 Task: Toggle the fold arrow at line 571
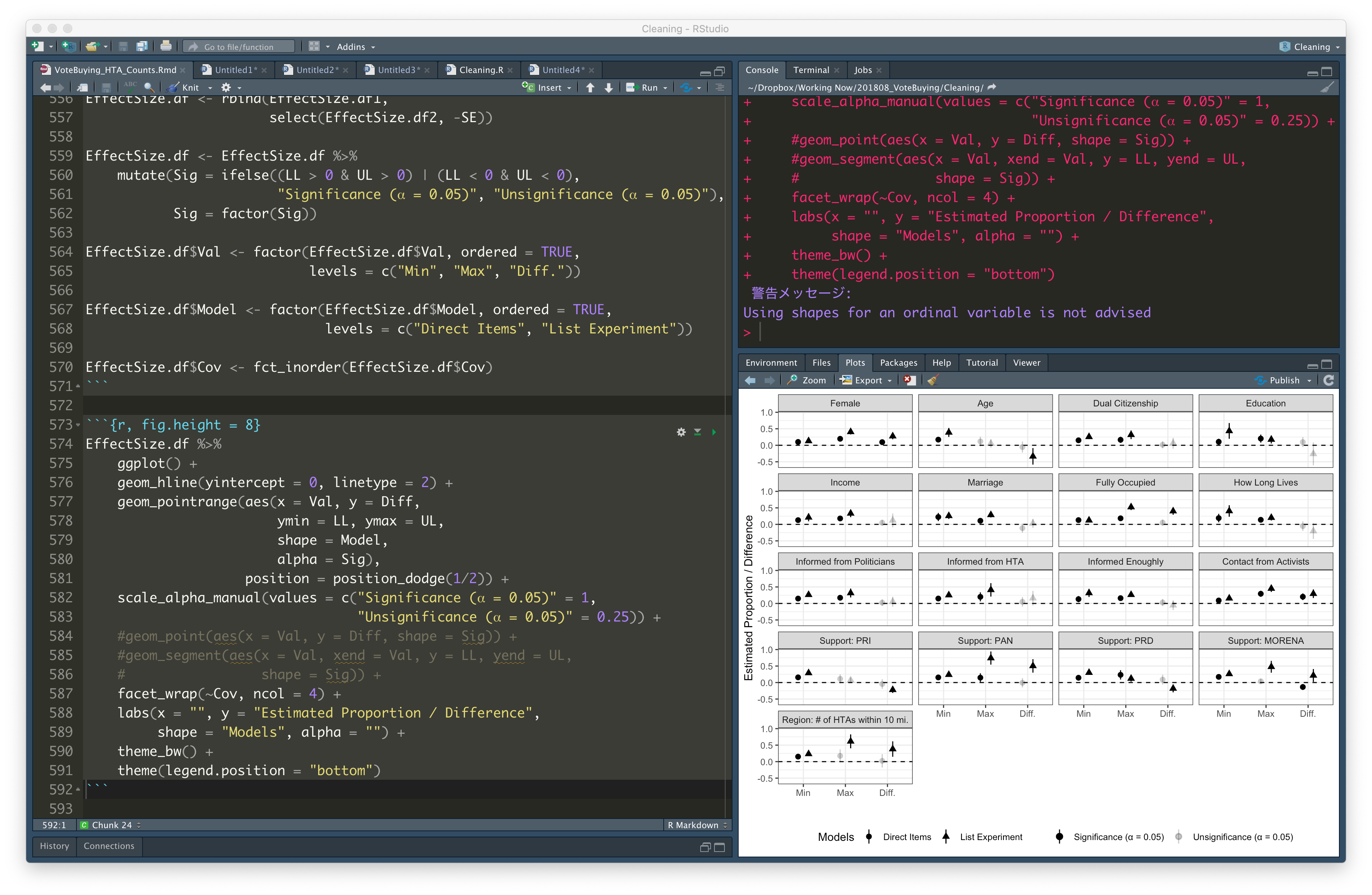pos(78,386)
